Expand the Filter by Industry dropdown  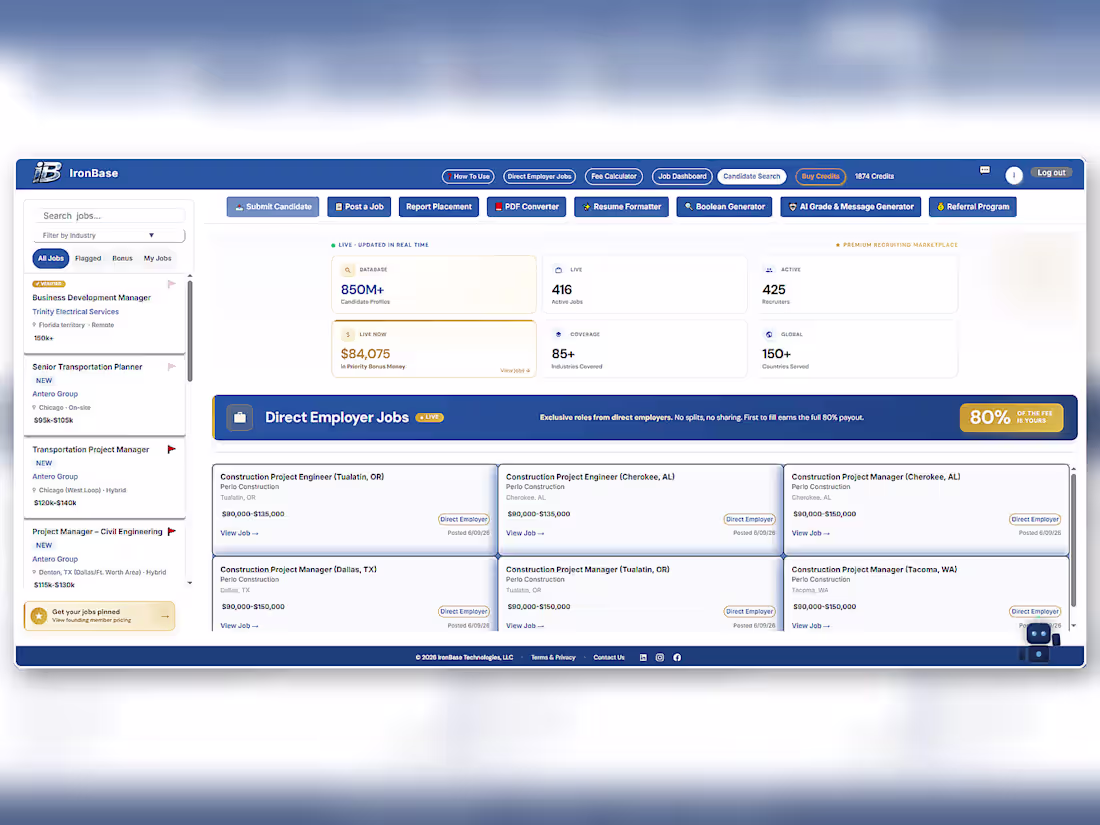[109, 236]
